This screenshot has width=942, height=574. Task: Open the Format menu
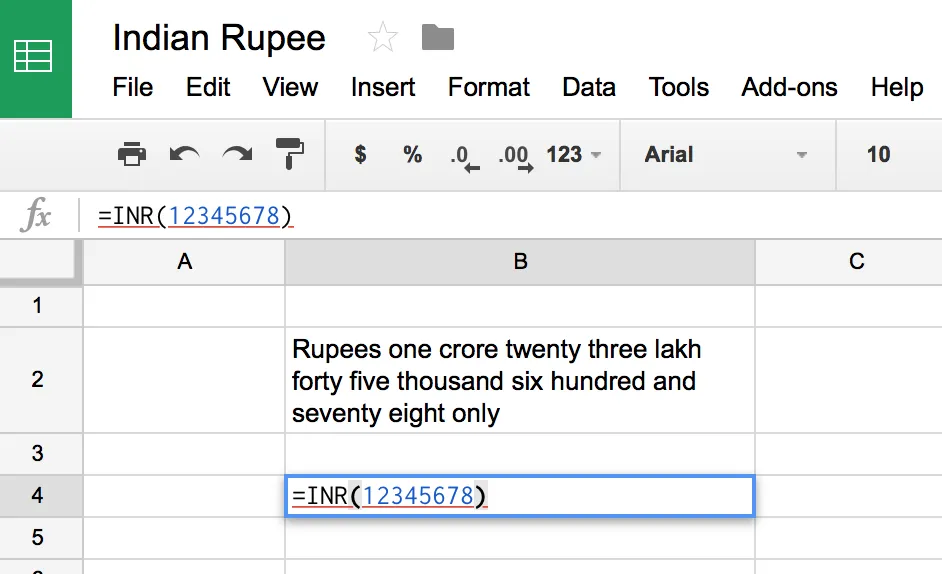pos(488,87)
